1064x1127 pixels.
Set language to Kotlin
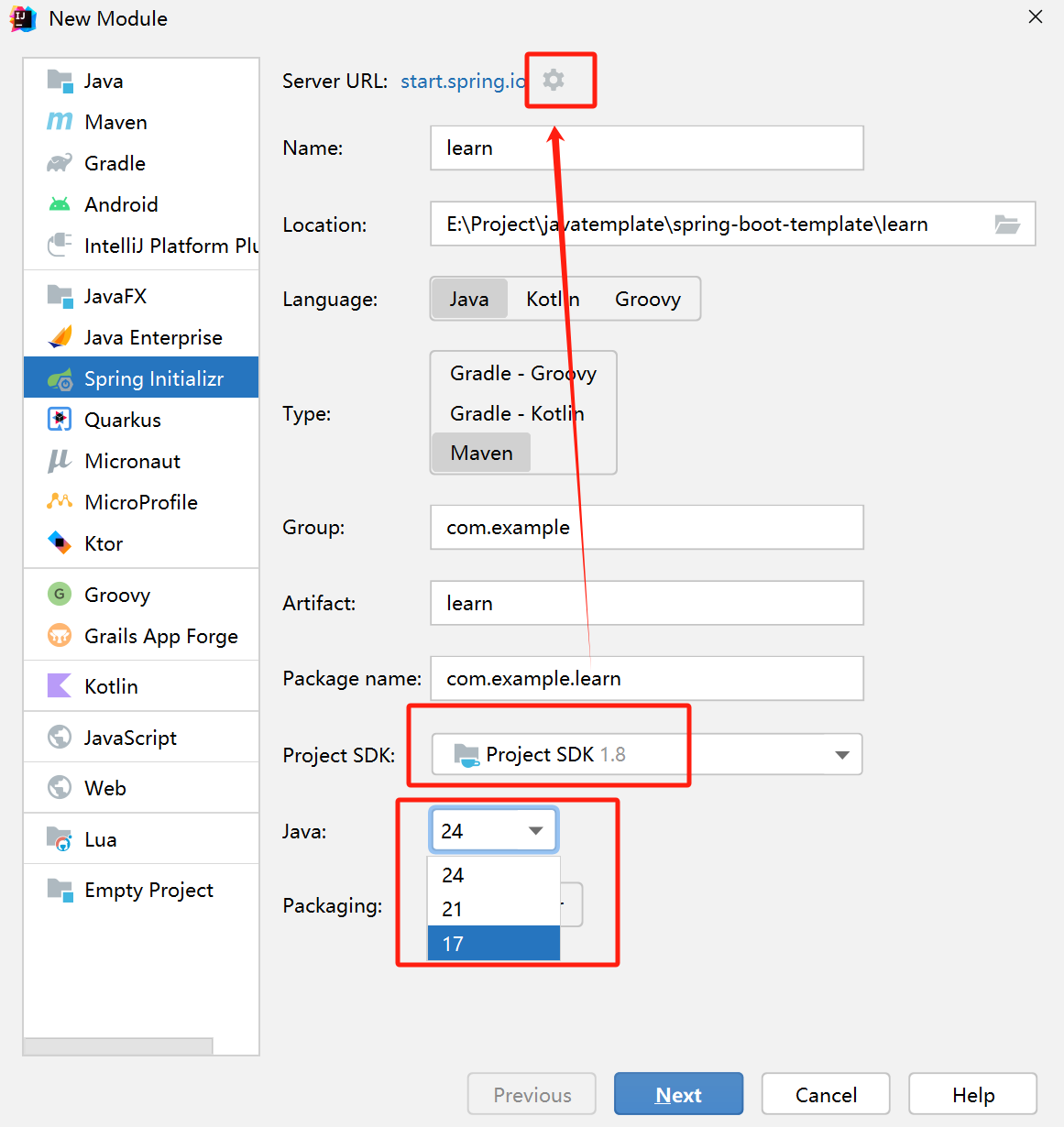[x=553, y=299]
